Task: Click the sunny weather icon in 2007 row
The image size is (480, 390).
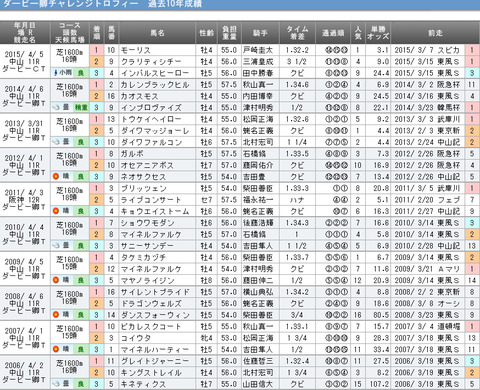Action: pyautogui.click(x=56, y=350)
